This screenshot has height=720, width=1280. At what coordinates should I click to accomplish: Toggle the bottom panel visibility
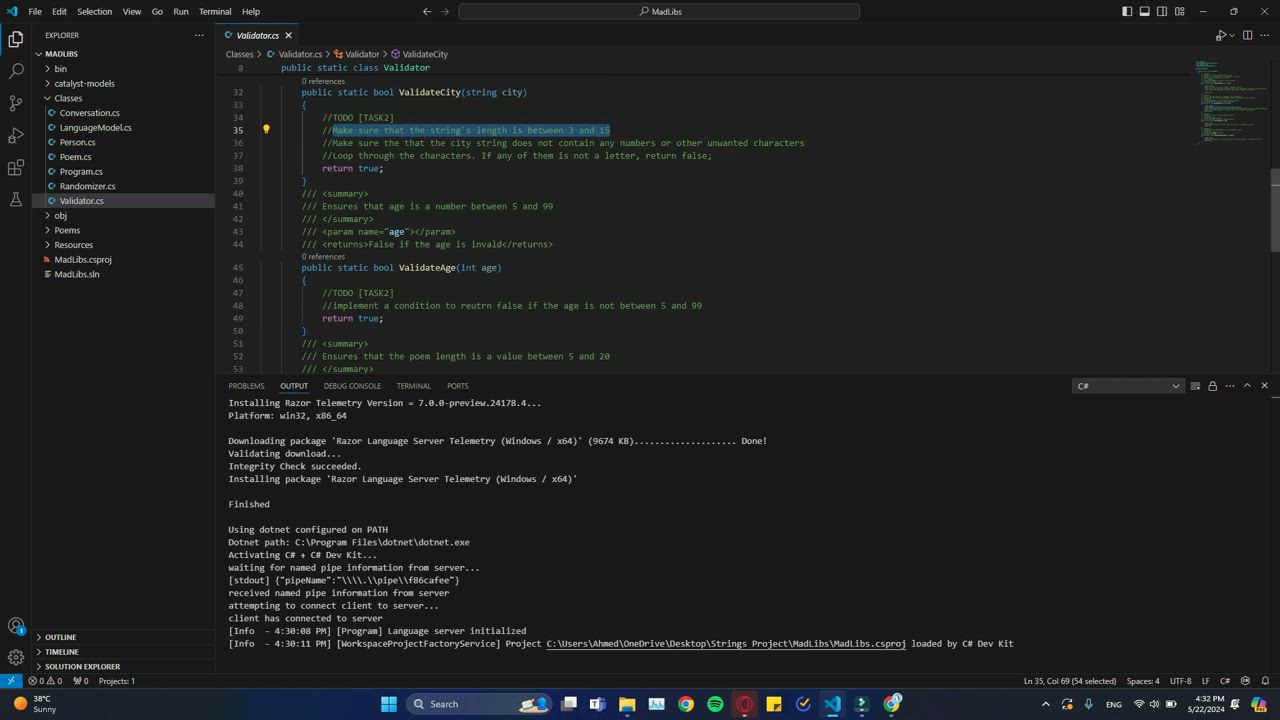pos(1145,12)
